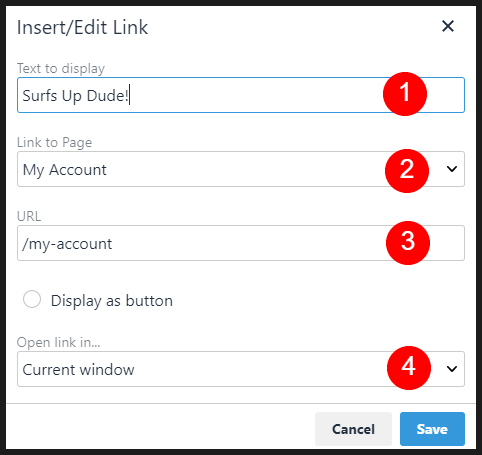This screenshot has height=455, width=482.
Task: Cancel the link dialog
Action: coord(353,429)
